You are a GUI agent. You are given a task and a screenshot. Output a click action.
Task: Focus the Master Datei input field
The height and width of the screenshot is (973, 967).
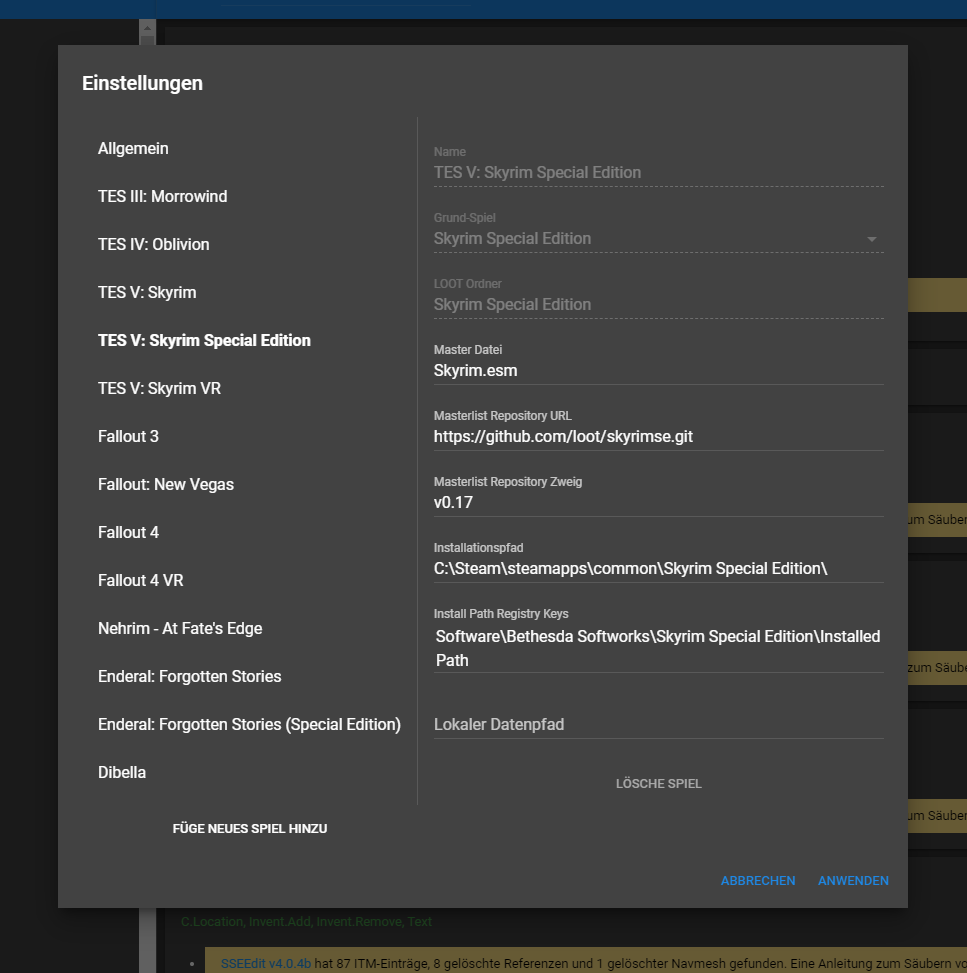coord(657,371)
